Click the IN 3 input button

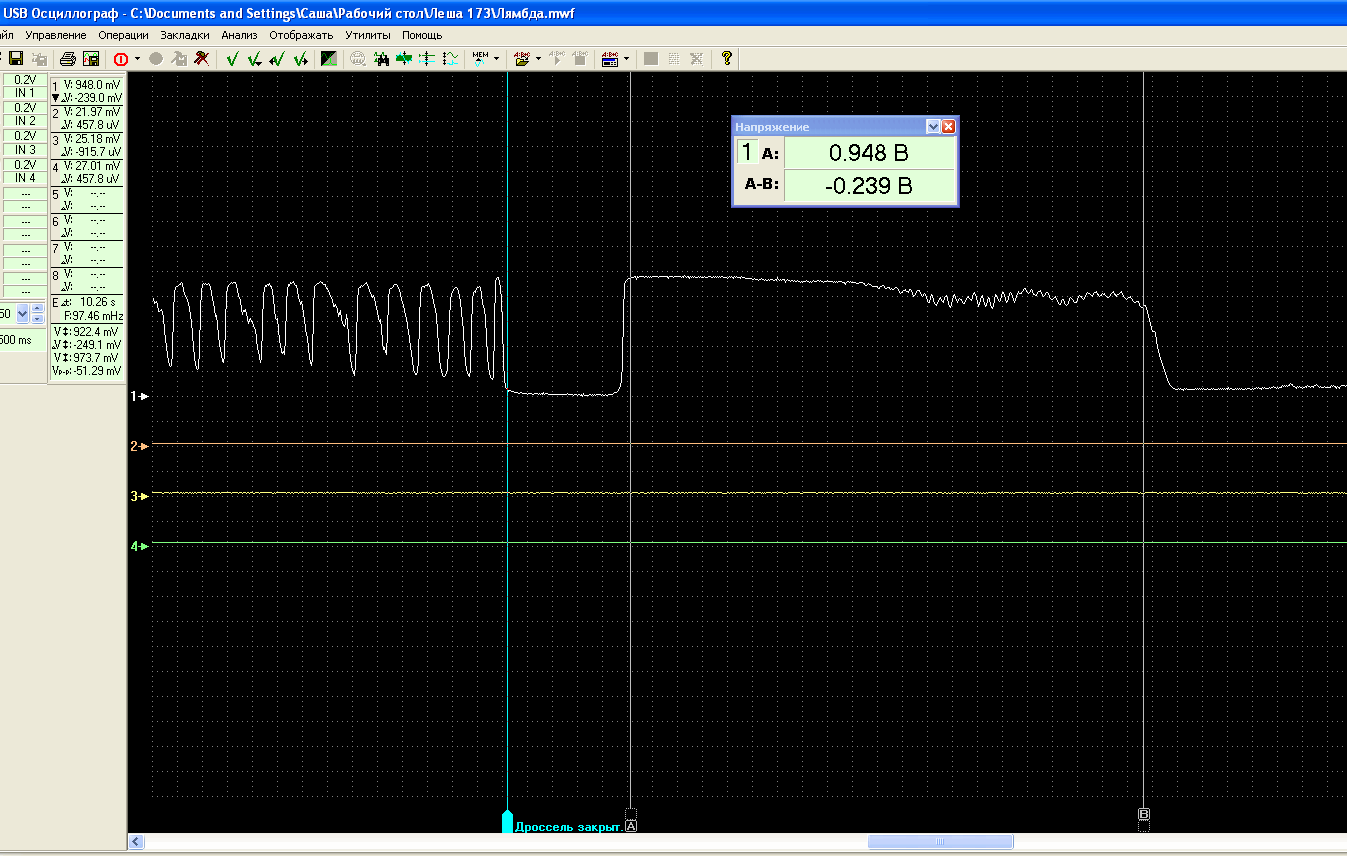coord(25,150)
